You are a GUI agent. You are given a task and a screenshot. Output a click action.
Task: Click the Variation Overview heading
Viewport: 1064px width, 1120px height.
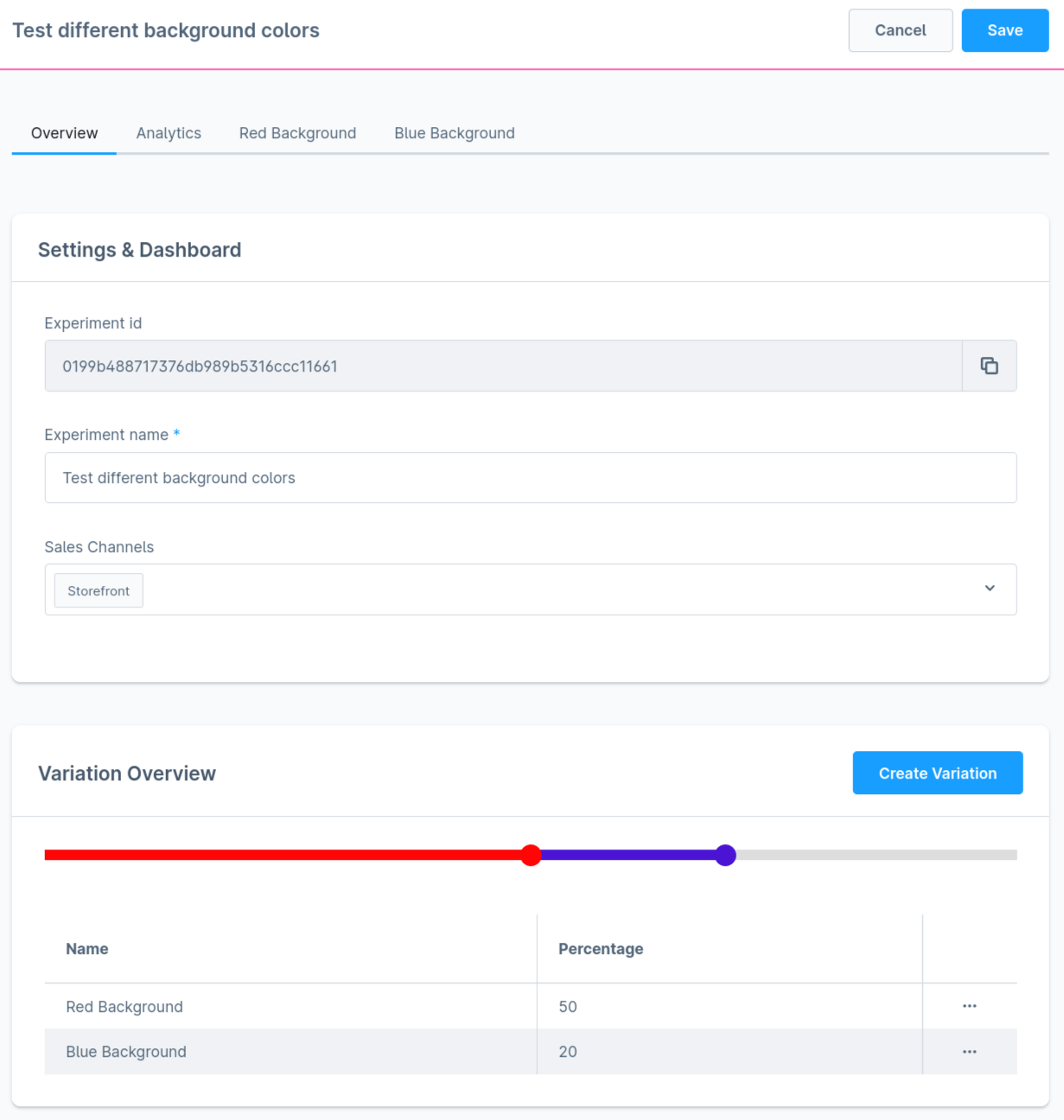127,773
